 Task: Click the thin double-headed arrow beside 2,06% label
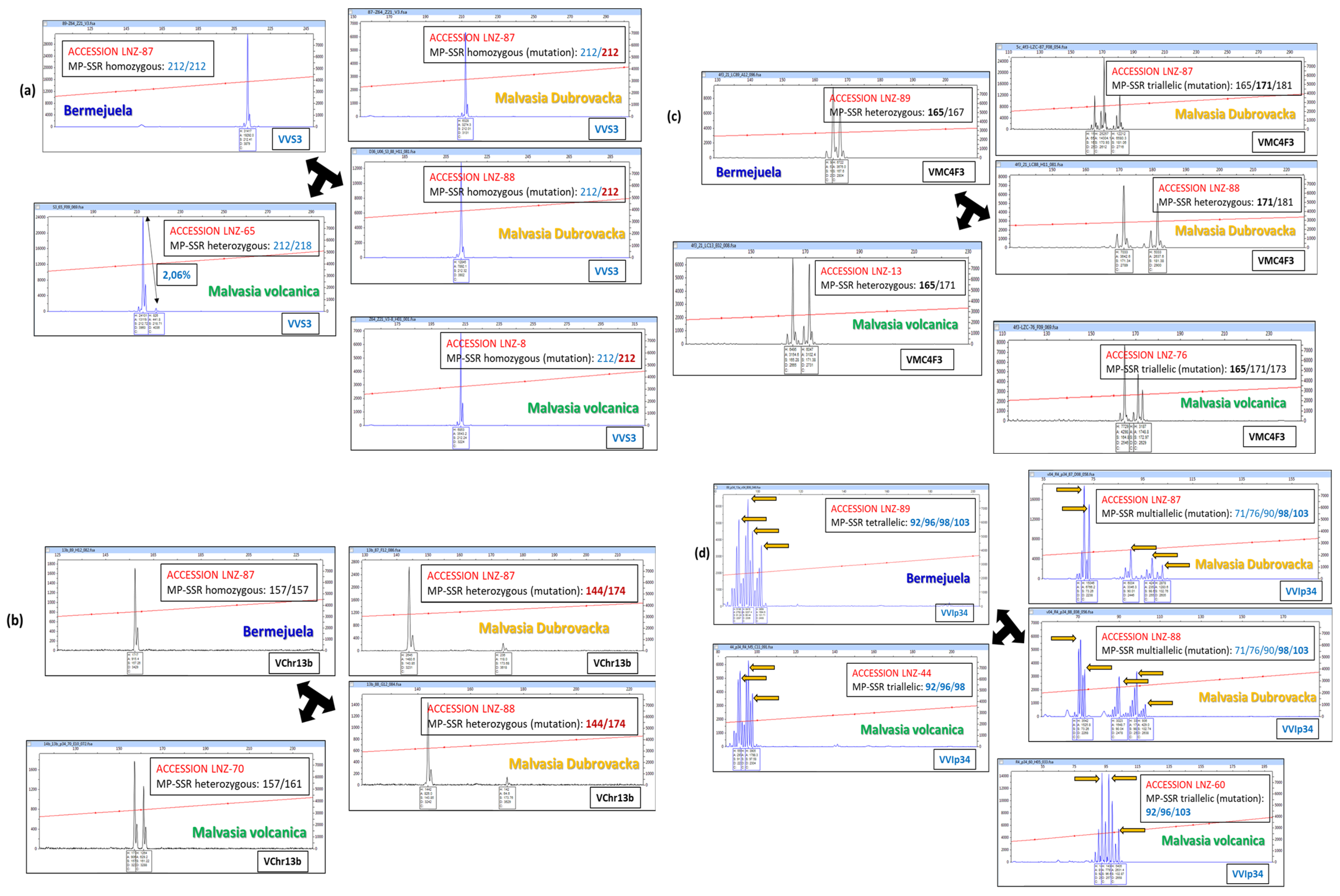tap(152, 260)
